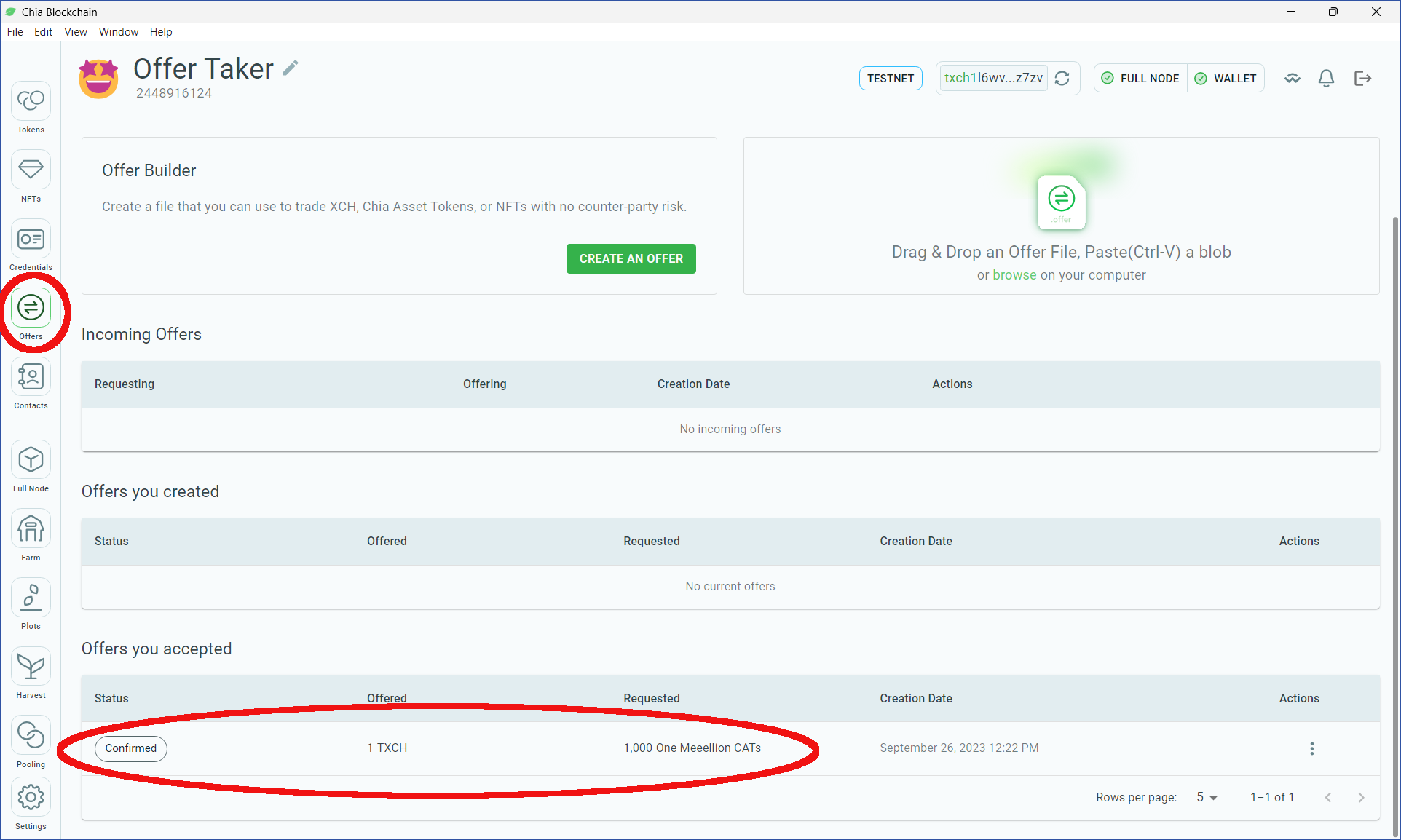Click the Confirmed status chip
Screen dimensions: 1401x840
coord(131,748)
